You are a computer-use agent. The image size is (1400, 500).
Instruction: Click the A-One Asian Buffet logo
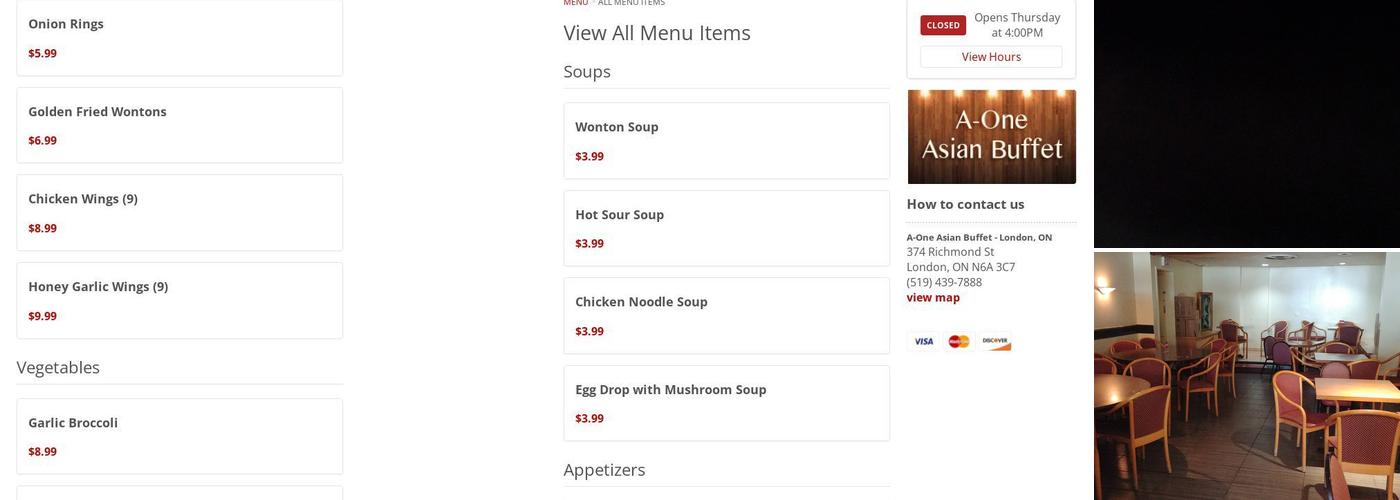(991, 137)
